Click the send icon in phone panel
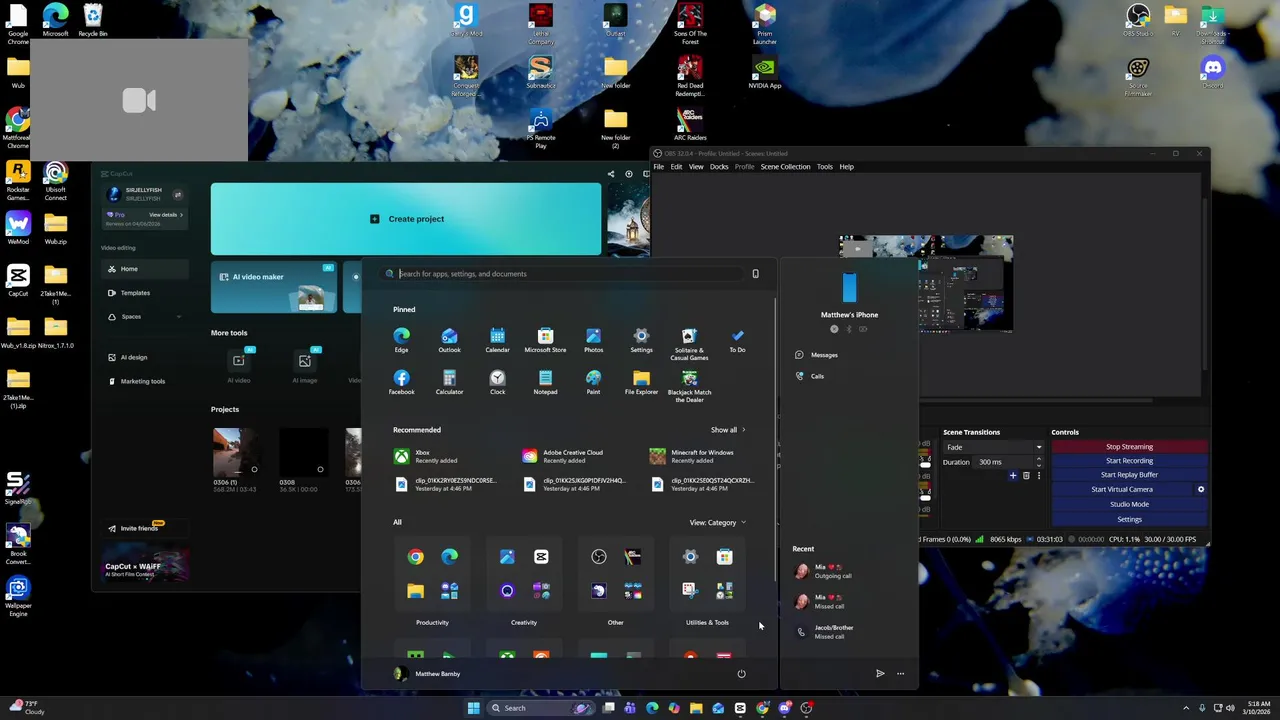1280x720 pixels. 880,674
